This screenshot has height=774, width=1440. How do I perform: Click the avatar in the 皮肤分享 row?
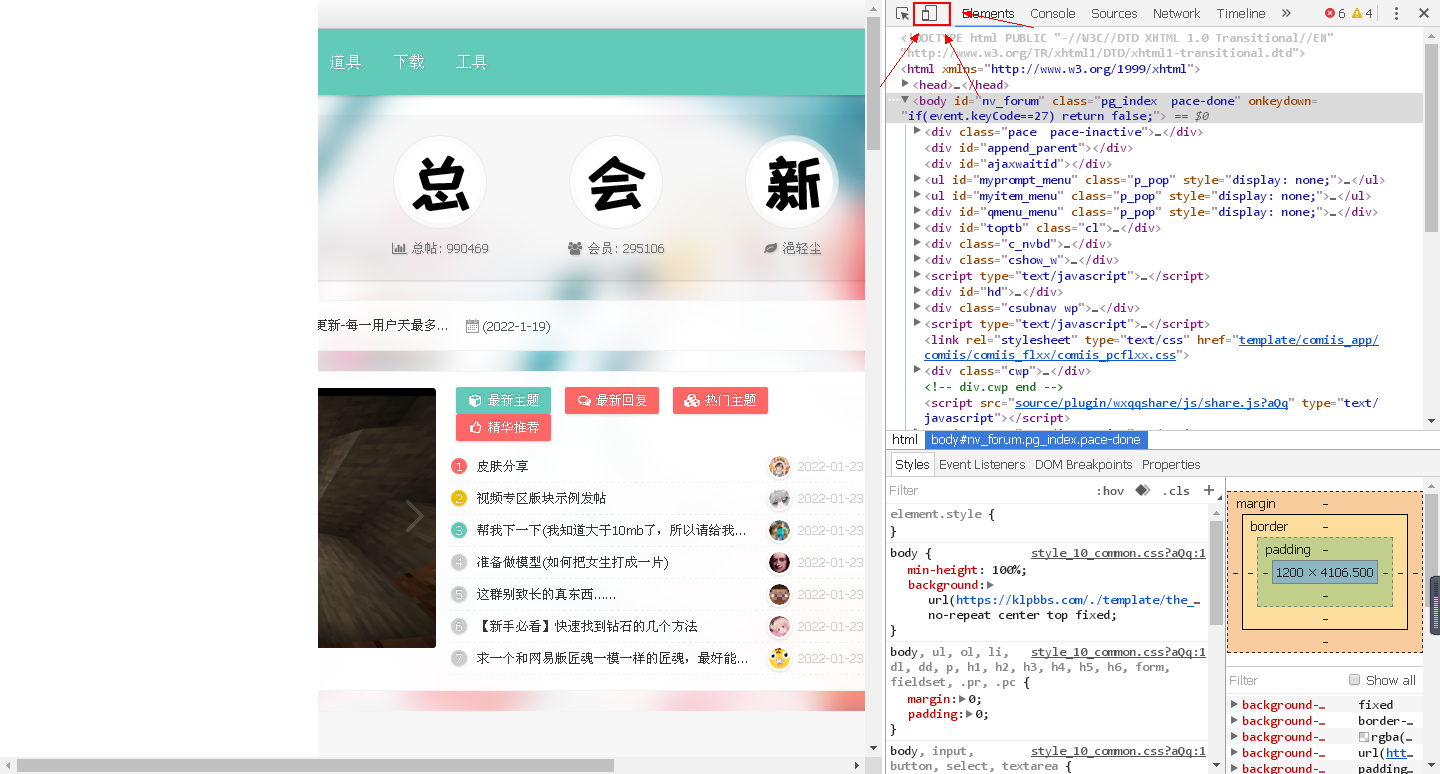pyautogui.click(x=779, y=466)
